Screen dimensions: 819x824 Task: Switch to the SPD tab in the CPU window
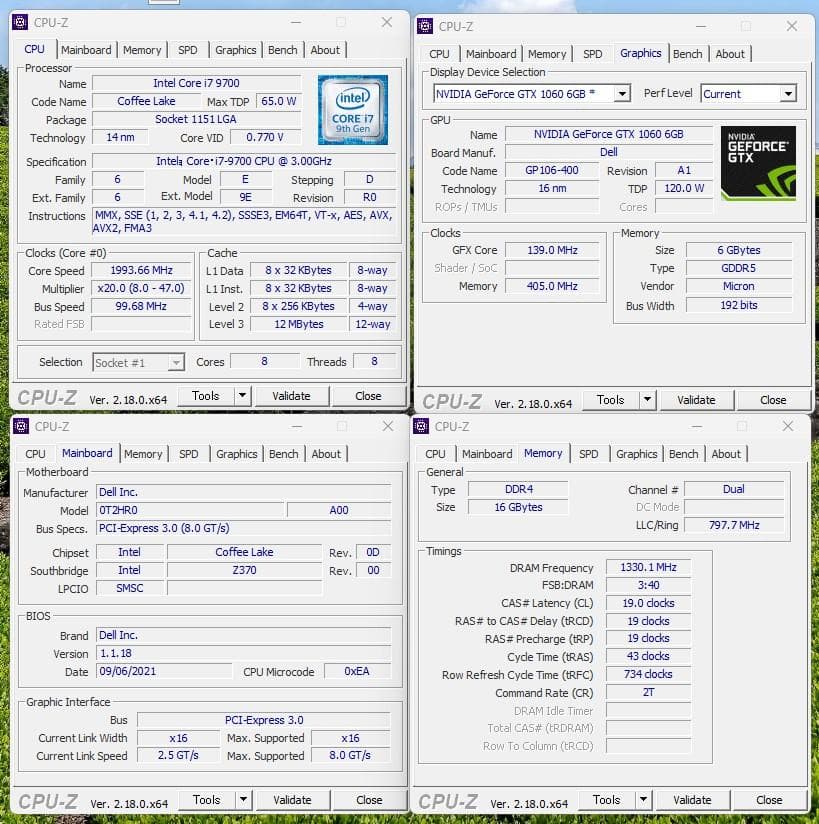point(188,50)
